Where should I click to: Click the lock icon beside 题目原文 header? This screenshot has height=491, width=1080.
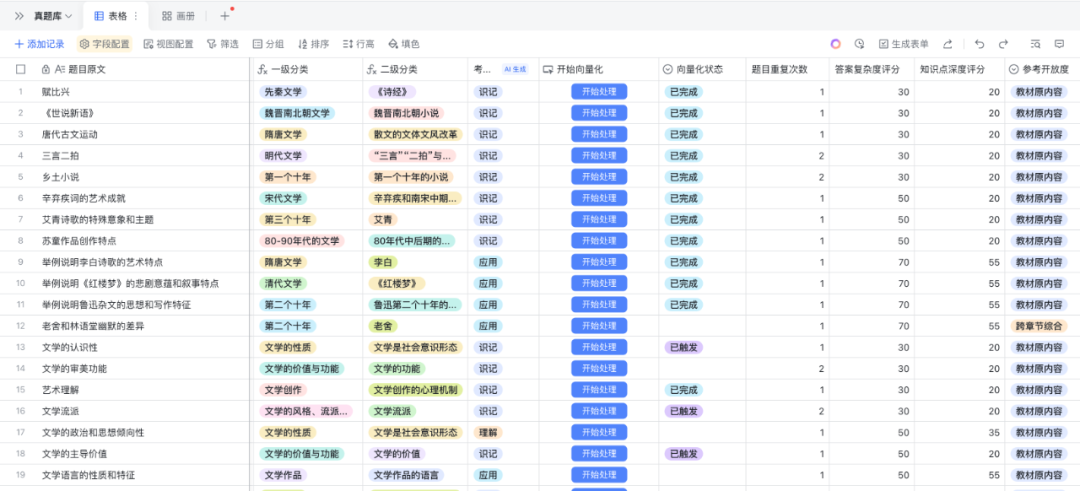coord(45,70)
